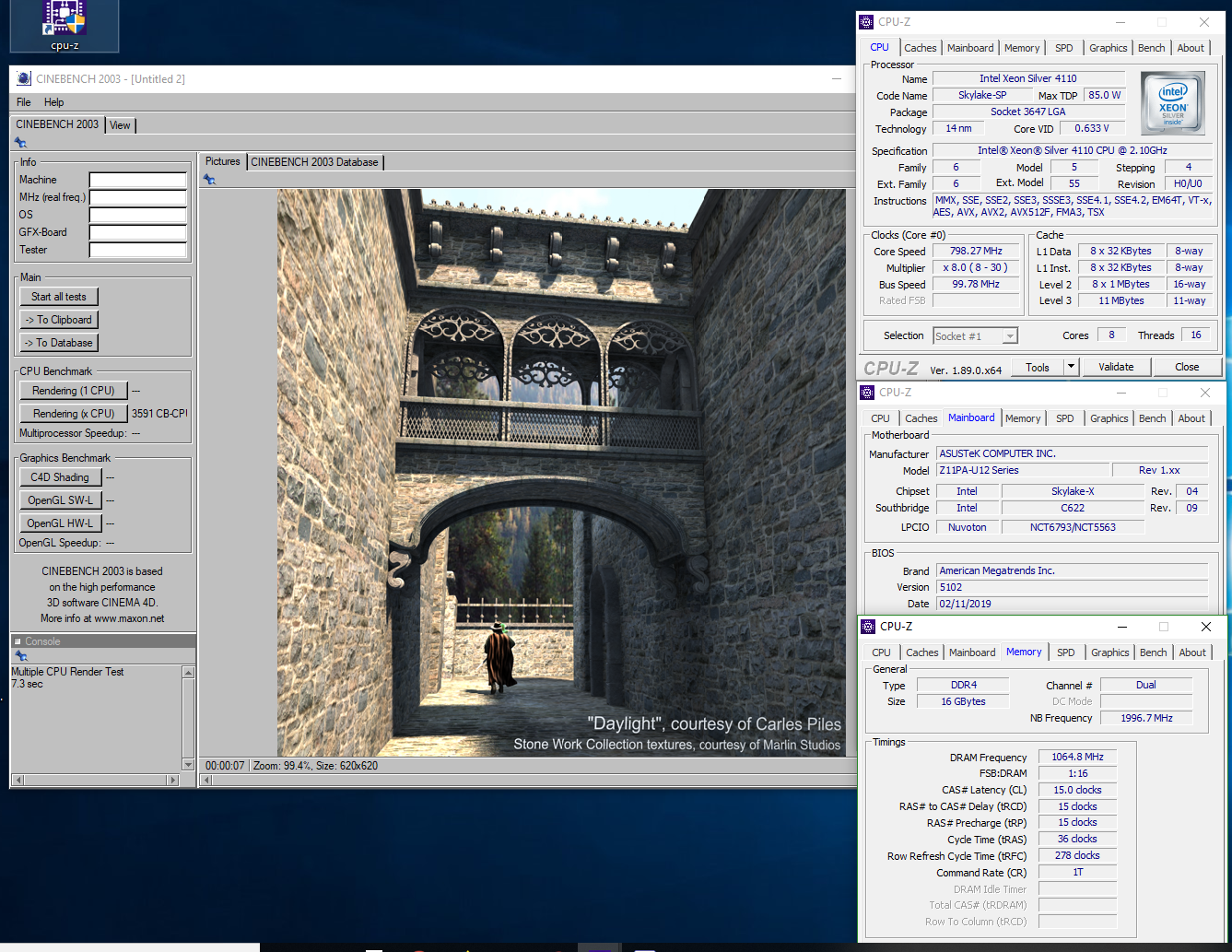Click the Multiple CPU Render Test console text
This screenshot has width=1232, height=952.
tap(67, 672)
